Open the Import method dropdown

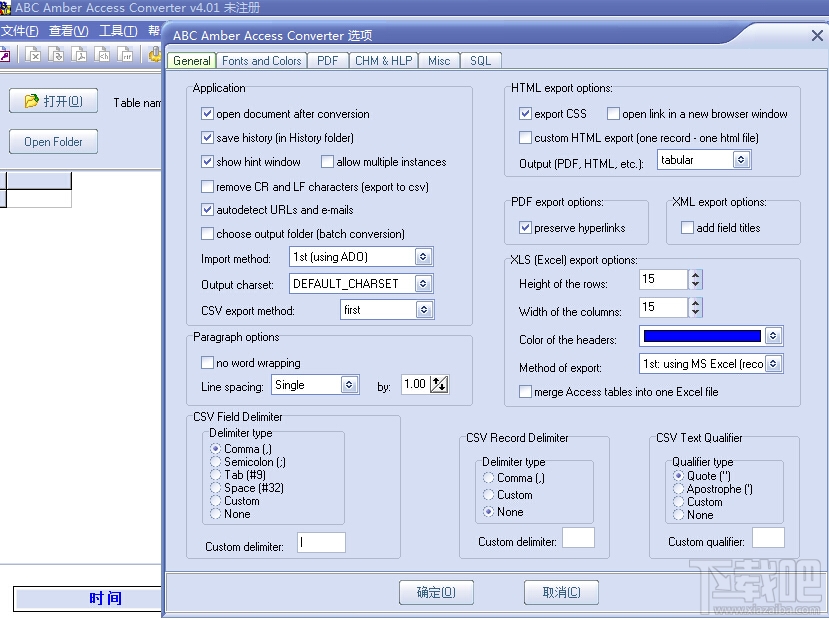point(423,257)
